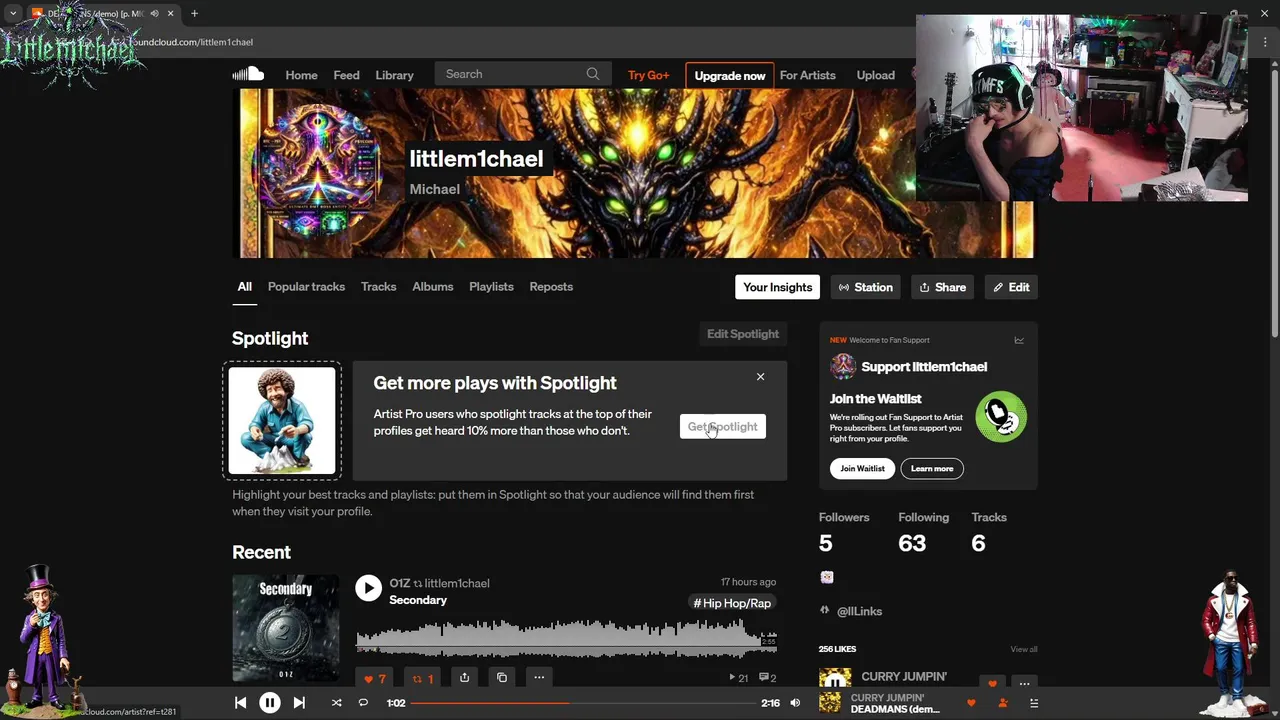The height and width of the screenshot is (720, 1280).
Task: Click the search magnifier icon
Action: coord(593,74)
